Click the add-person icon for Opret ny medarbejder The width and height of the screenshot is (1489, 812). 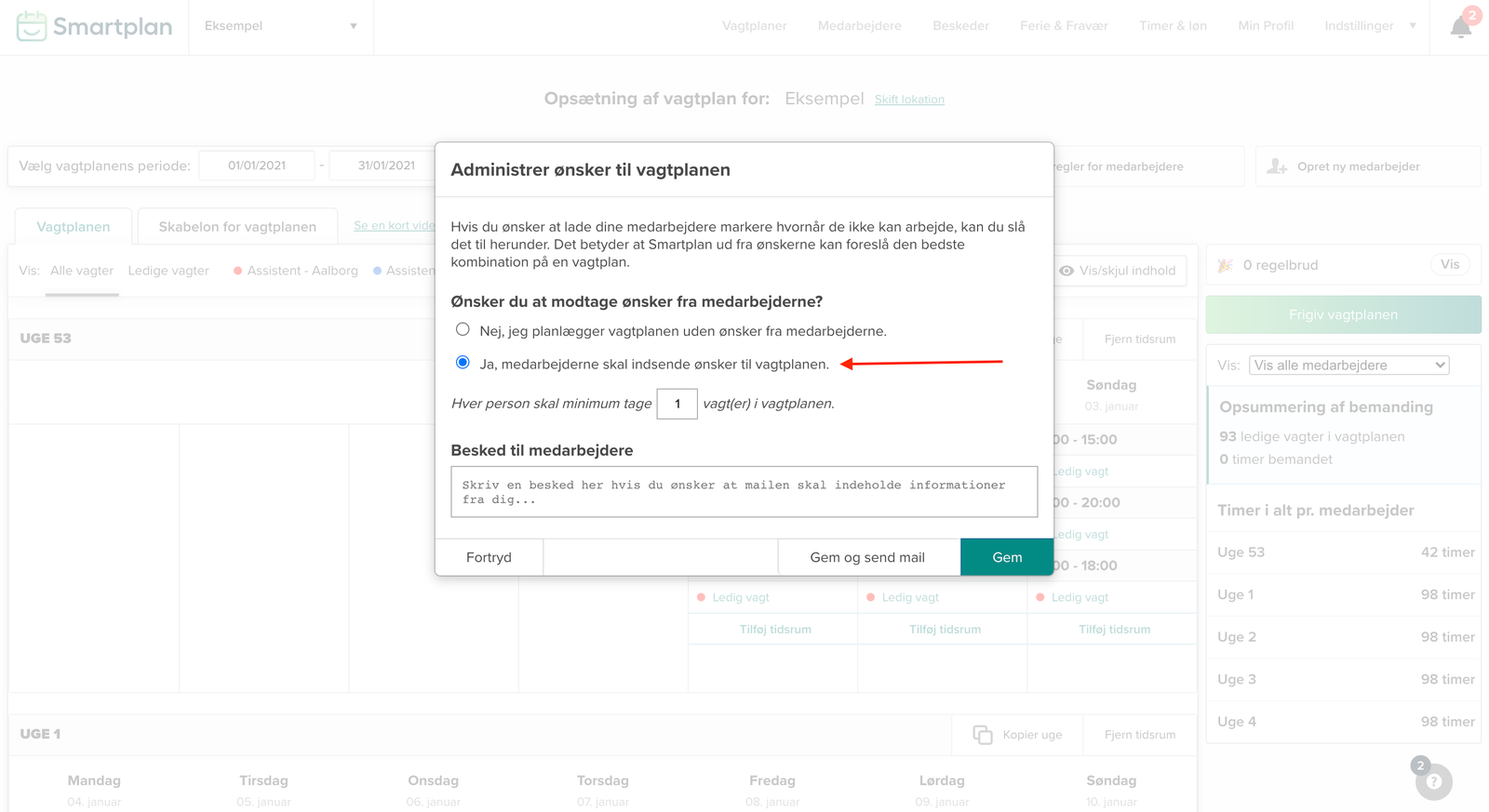pyautogui.click(x=1277, y=166)
